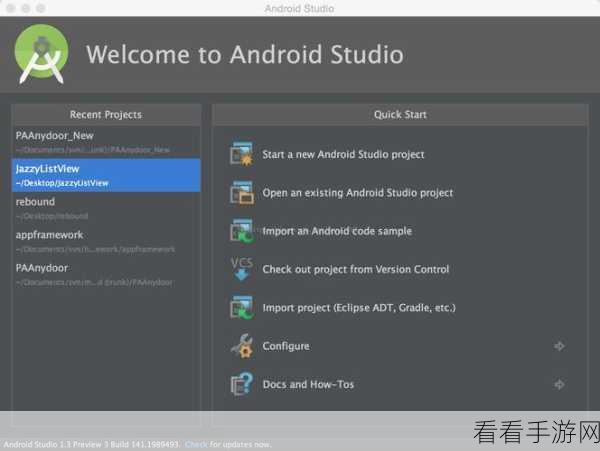This screenshot has width=600, height=451.
Task: Start a new Android Studio project
Action: (x=343, y=155)
